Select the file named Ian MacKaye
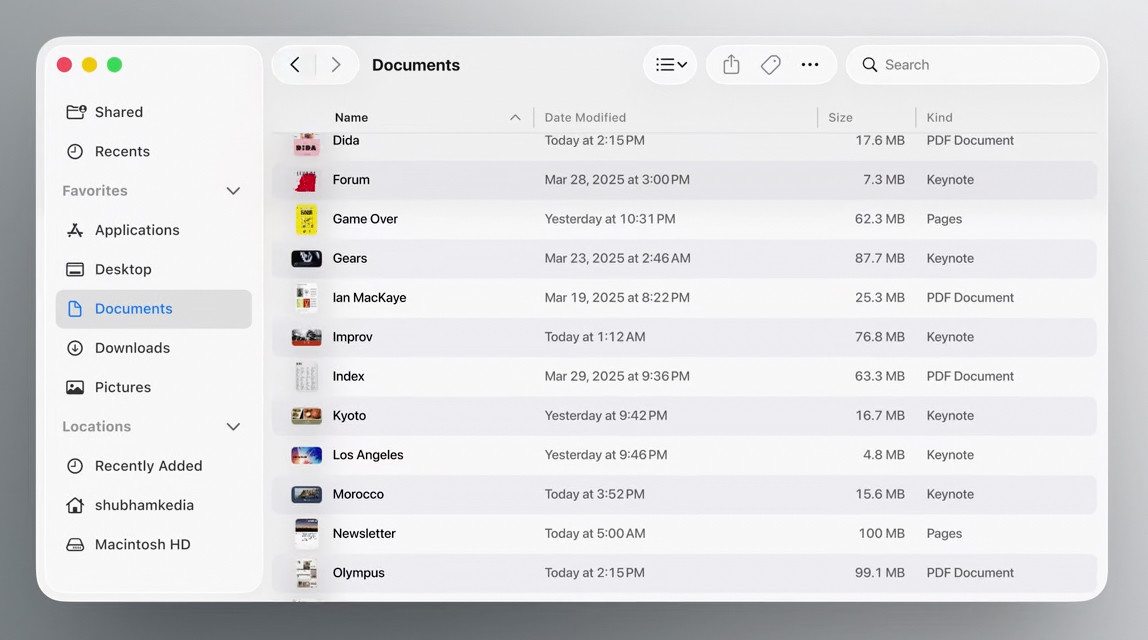This screenshot has height=640, width=1148. tap(369, 298)
